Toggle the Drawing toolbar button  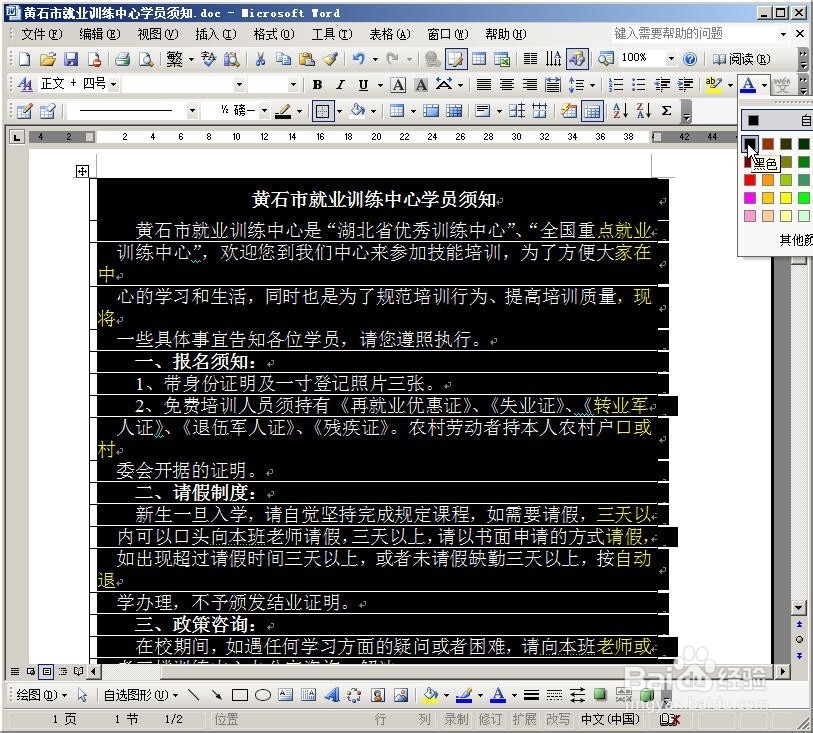click(577, 59)
